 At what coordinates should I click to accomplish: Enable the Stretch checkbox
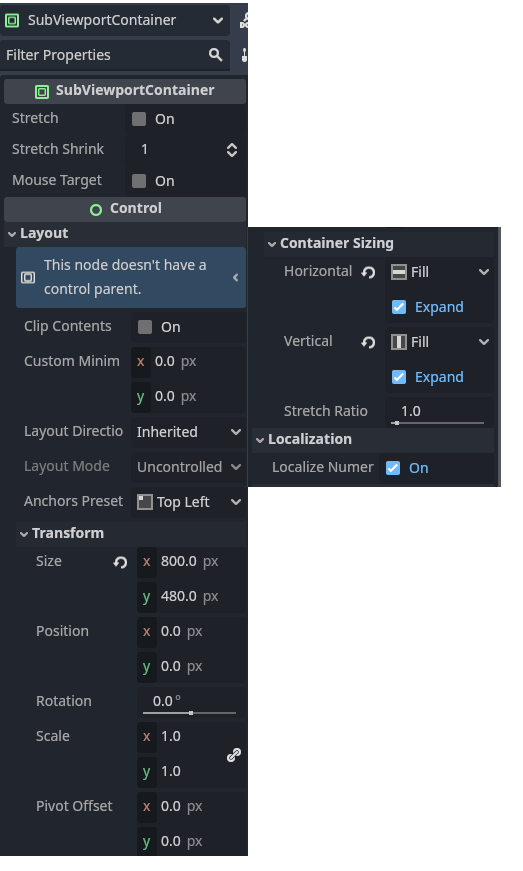coord(139,119)
